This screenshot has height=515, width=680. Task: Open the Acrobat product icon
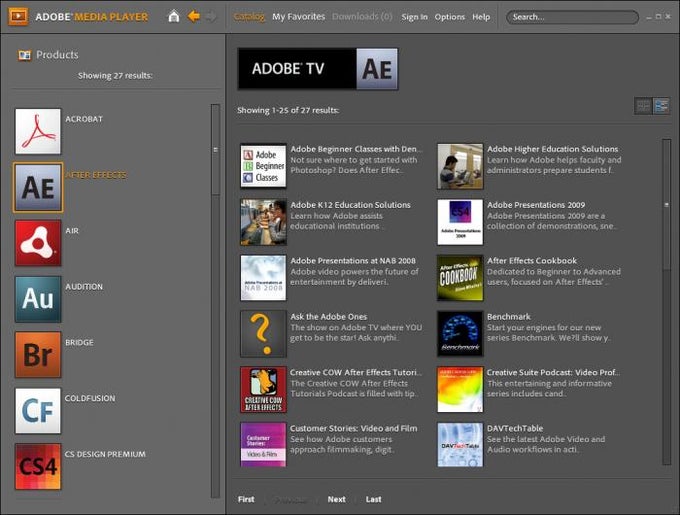click(x=38, y=131)
